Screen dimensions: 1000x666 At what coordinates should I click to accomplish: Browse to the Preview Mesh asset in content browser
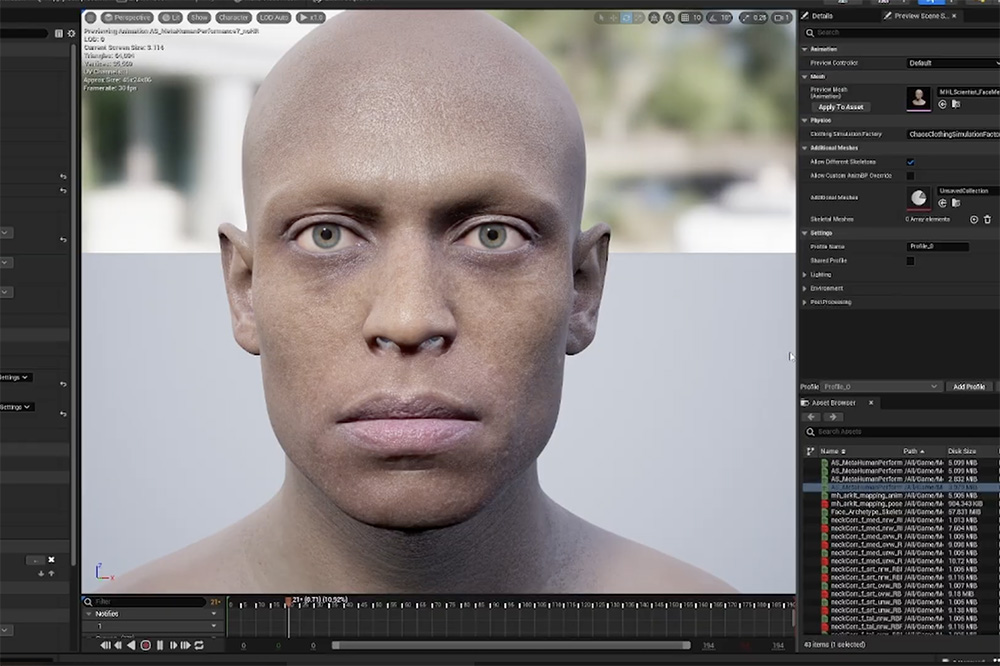956,104
